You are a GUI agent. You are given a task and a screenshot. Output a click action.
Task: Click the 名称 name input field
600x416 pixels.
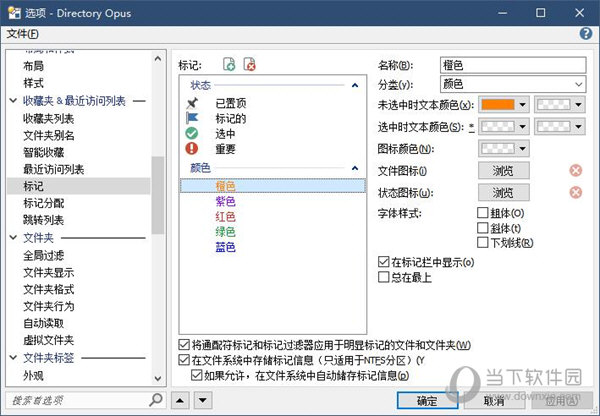(513, 65)
